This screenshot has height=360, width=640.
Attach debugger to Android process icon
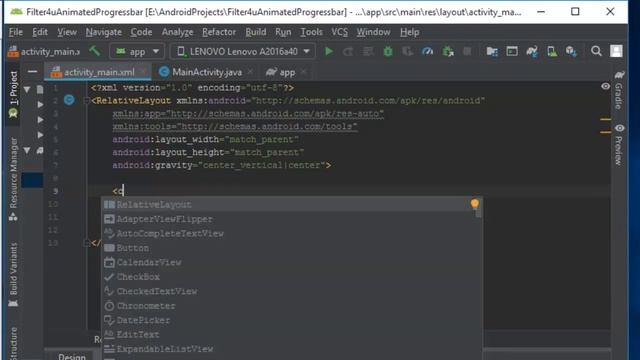coord(448,51)
